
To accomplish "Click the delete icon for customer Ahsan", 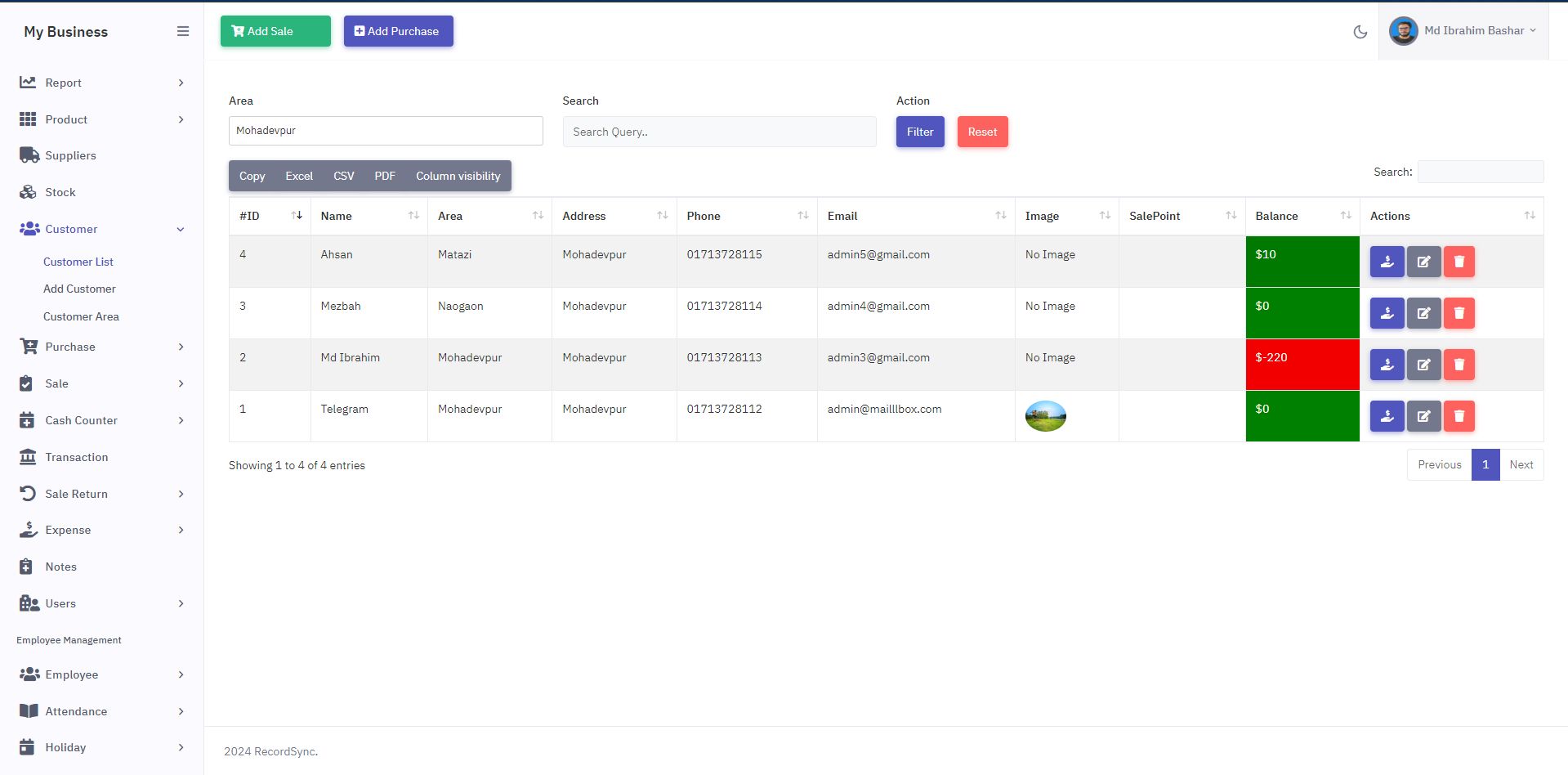I will (1459, 262).
